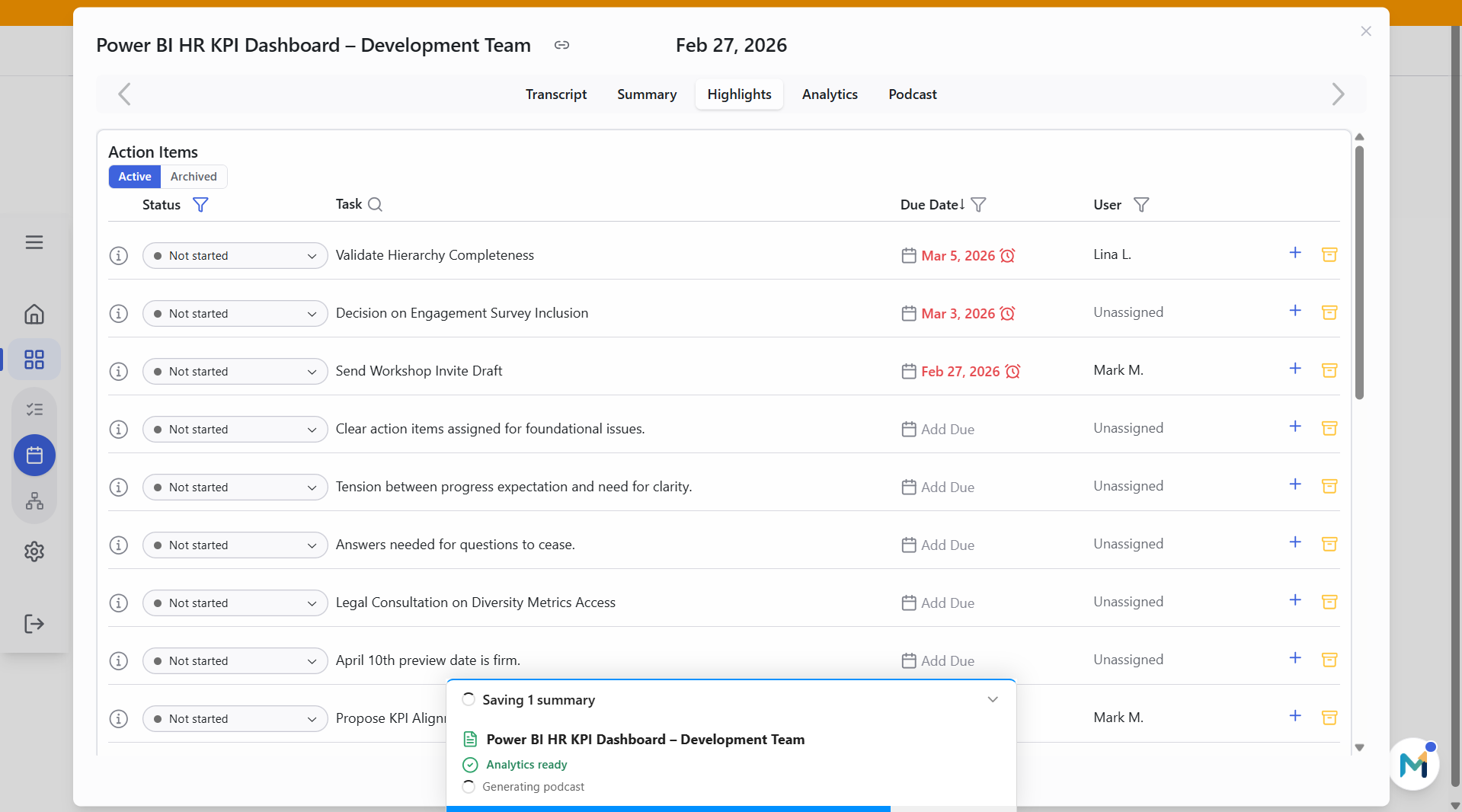The width and height of the screenshot is (1462, 812).
Task: Archive the Legal Consultation on Diversity Metrics task
Action: (1329, 602)
